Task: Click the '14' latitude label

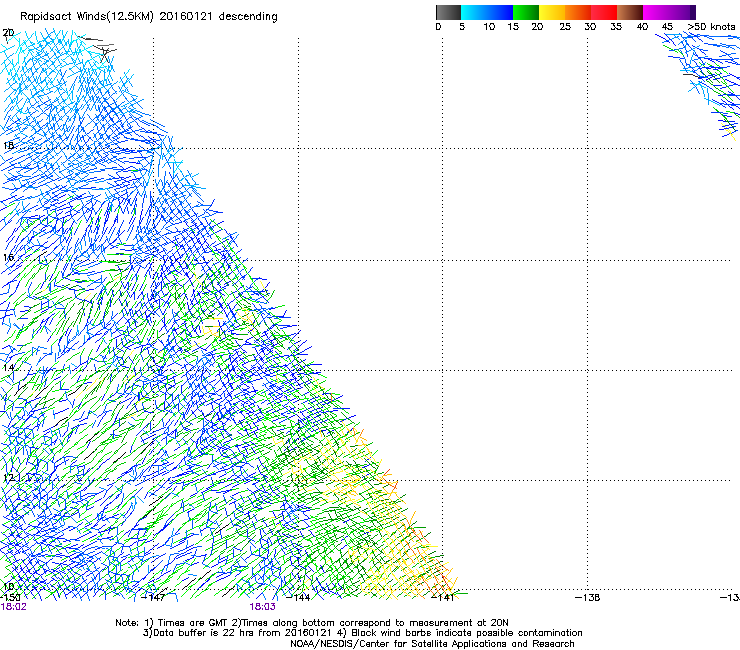Action: pos(8,368)
